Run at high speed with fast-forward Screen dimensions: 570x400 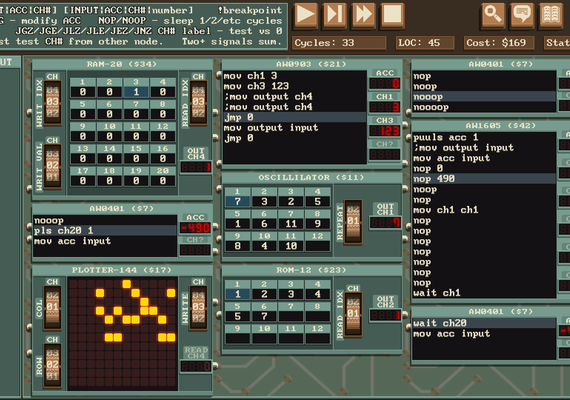click(x=363, y=15)
